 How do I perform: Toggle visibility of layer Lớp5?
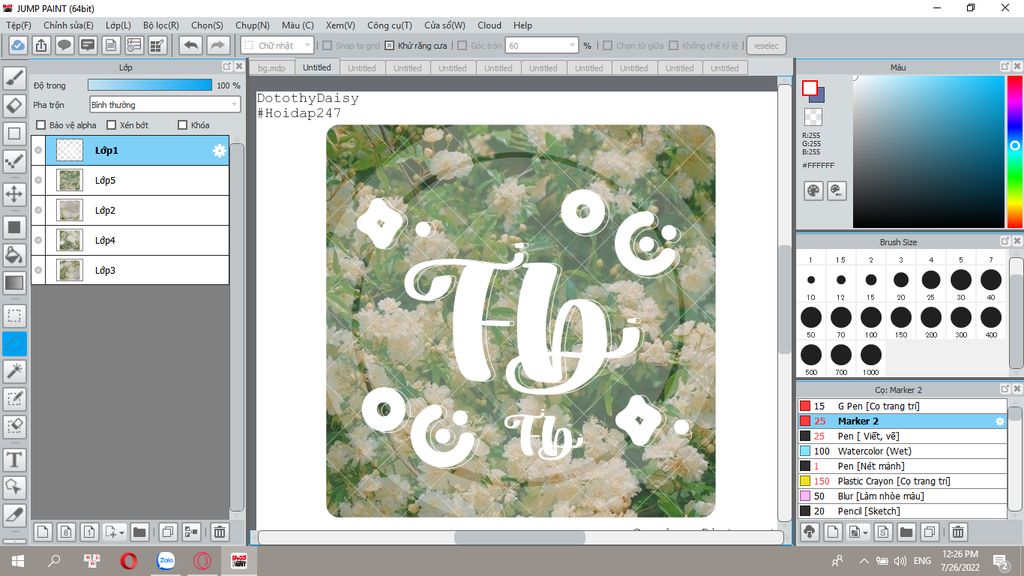39,180
